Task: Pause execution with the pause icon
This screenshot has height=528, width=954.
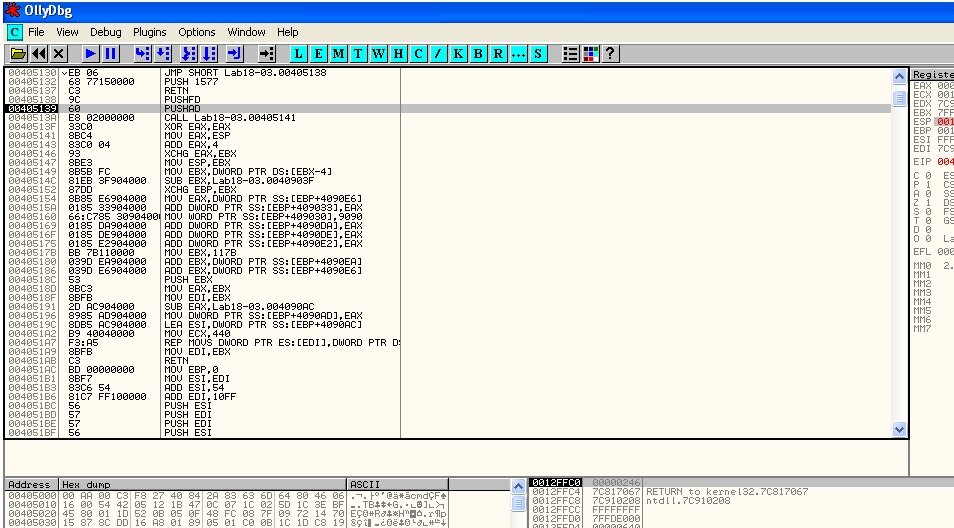Action: 110,53
